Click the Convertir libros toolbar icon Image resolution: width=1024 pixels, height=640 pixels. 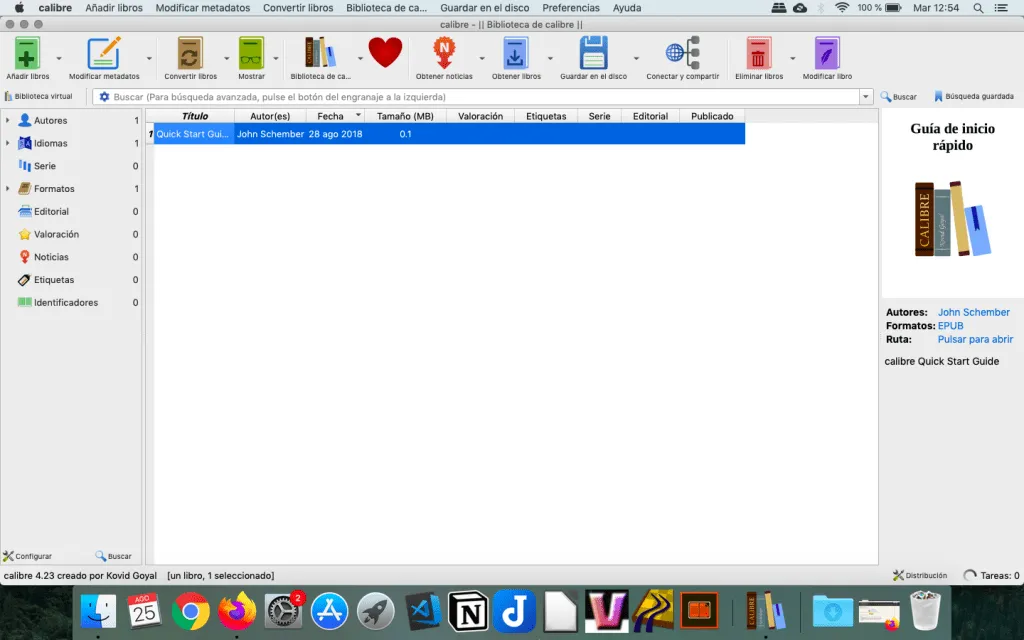(x=190, y=54)
